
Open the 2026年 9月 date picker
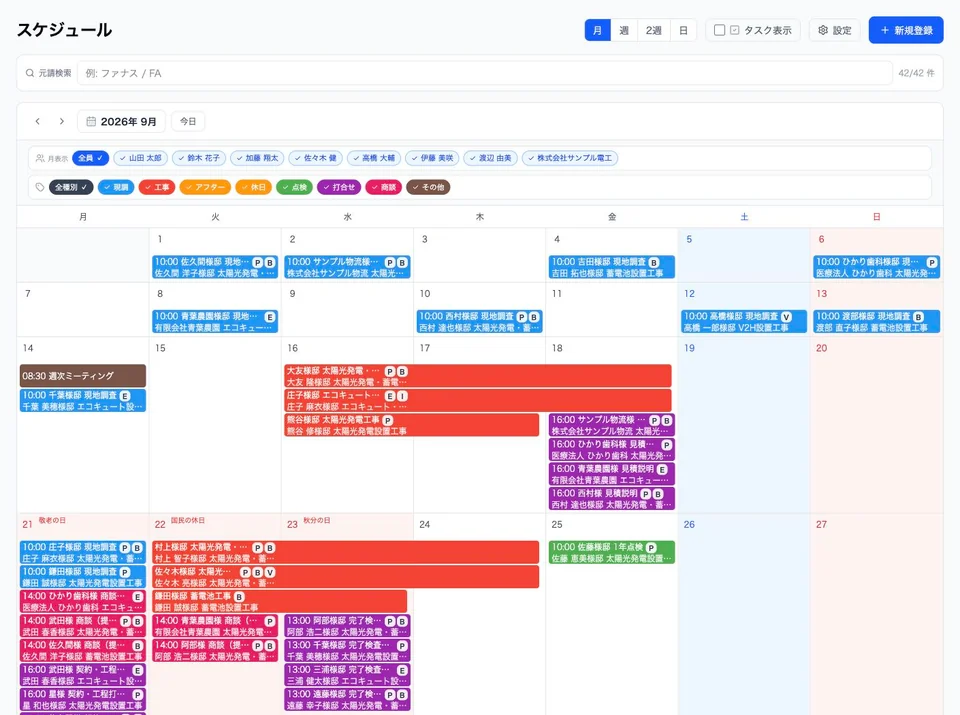coord(121,121)
